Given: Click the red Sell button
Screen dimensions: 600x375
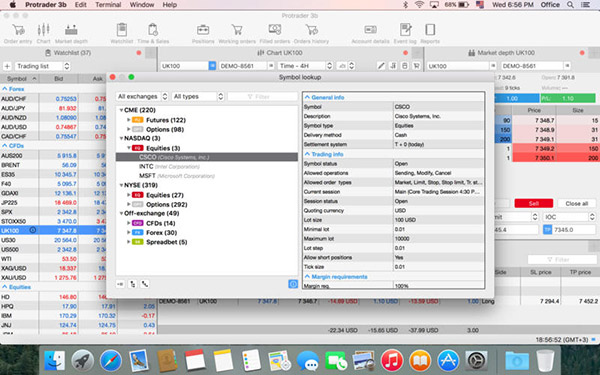Looking at the screenshot, I should pyautogui.click(x=533, y=204).
